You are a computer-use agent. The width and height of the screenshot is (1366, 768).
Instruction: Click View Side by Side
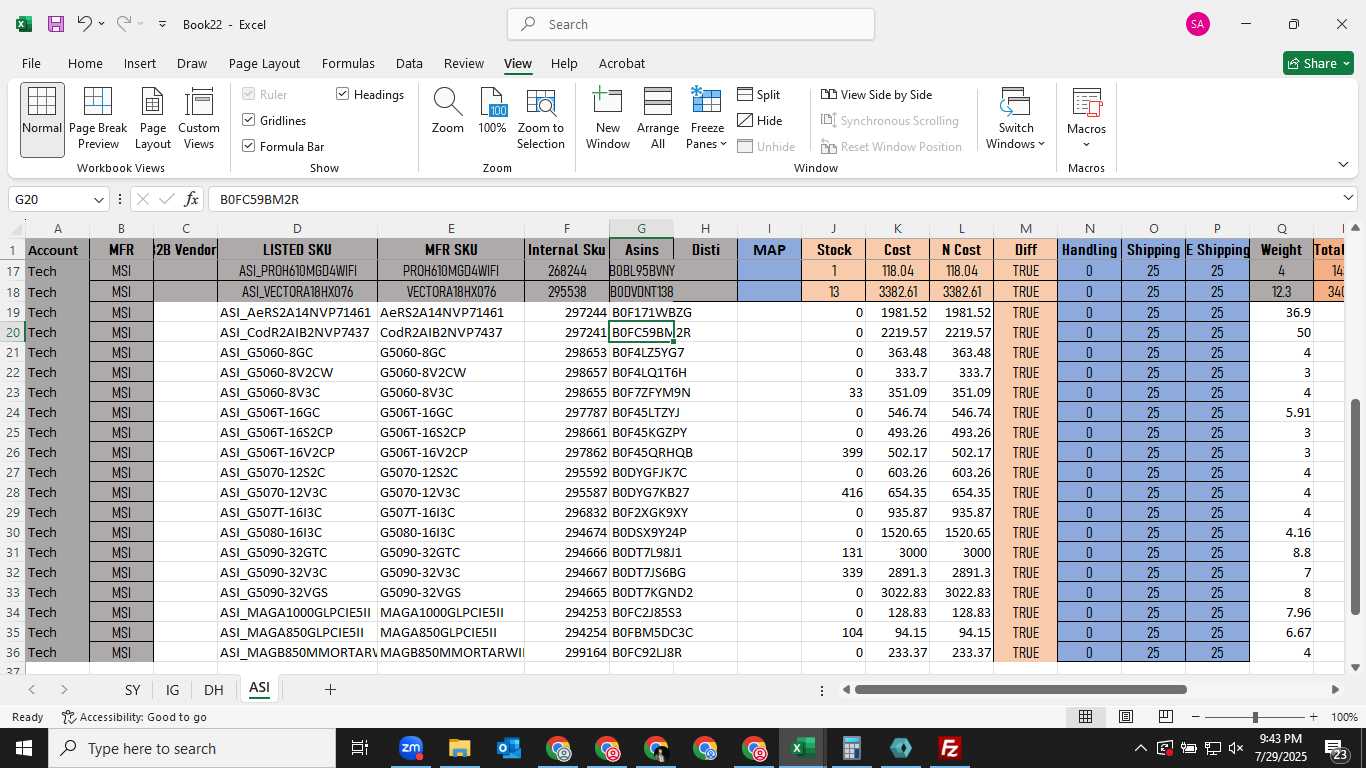[x=876, y=94]
